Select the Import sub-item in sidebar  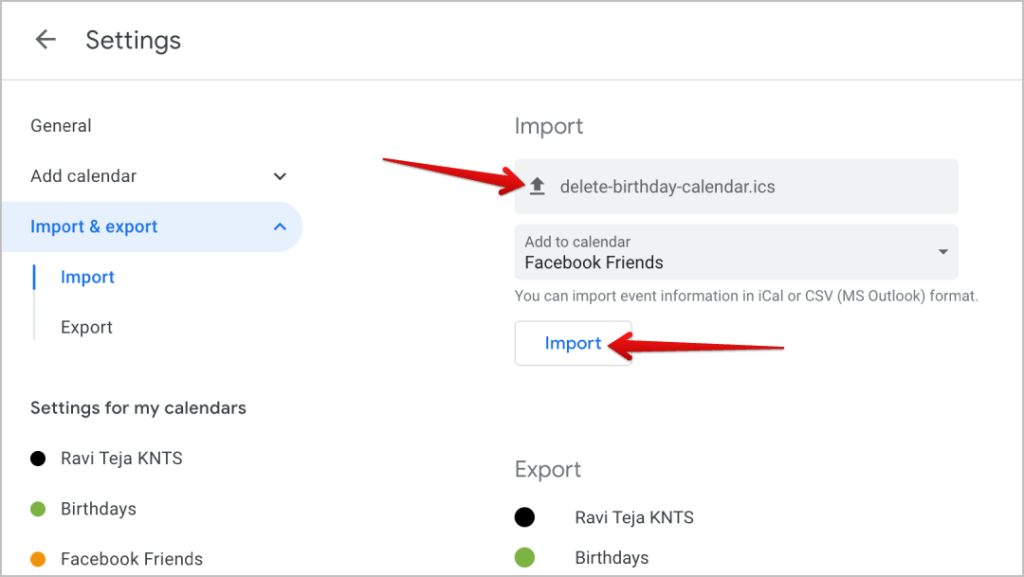(x=88, y=277)
